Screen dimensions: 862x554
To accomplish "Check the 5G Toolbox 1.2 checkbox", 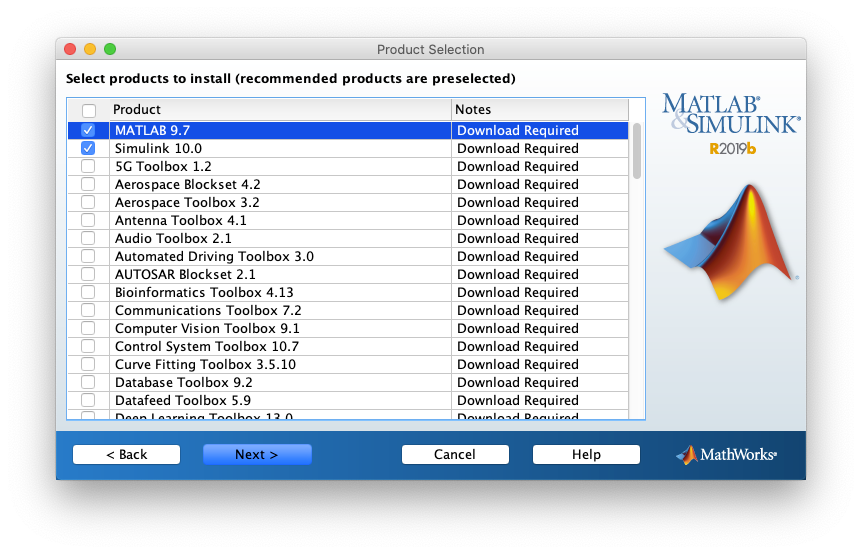I will click(x=88, y=166).
